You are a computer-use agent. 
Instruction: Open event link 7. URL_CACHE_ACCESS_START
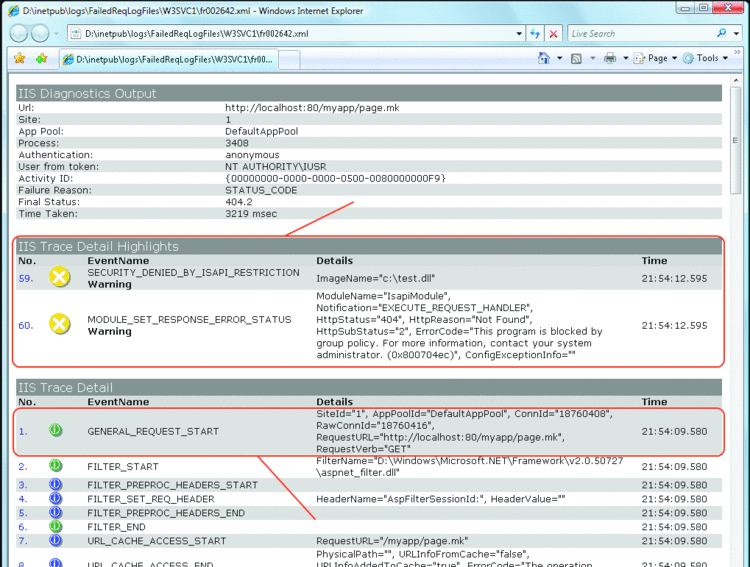tap(23, 541)
